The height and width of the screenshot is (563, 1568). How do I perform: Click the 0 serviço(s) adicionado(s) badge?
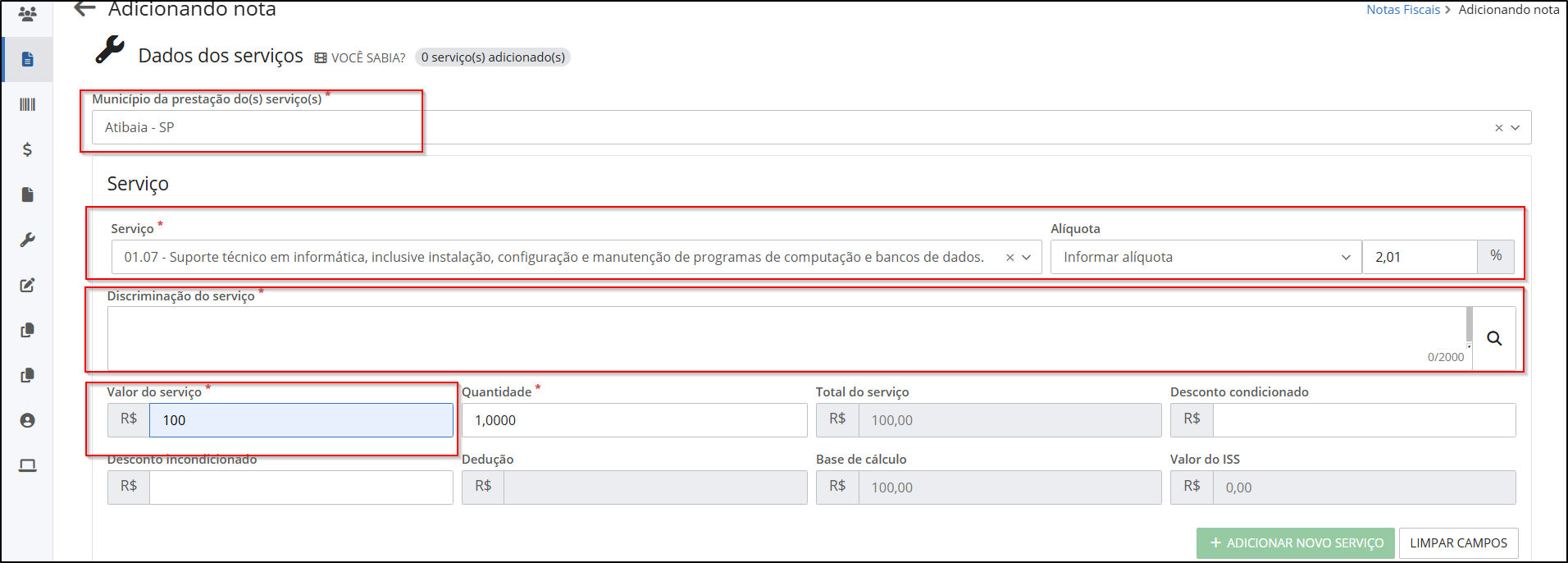(x=493, y=57)
